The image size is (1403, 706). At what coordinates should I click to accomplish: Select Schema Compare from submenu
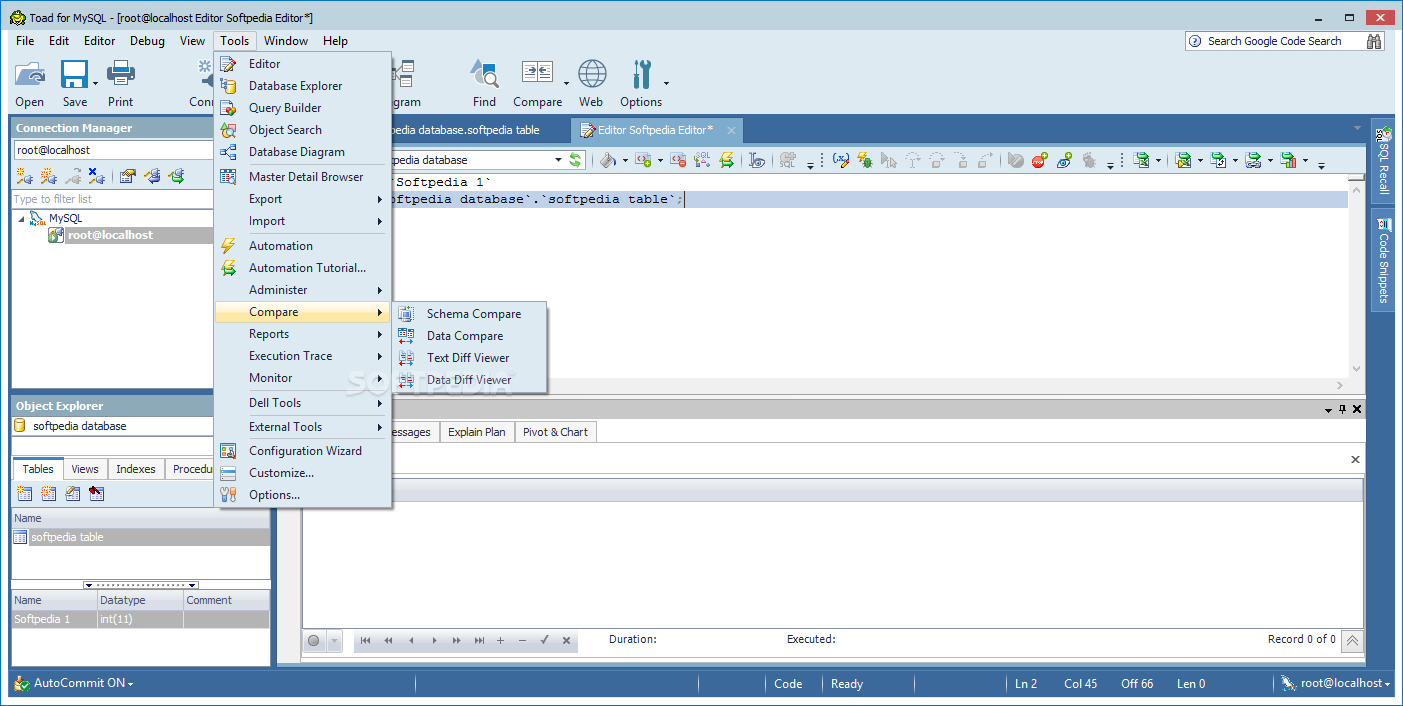tap(470, 314)
